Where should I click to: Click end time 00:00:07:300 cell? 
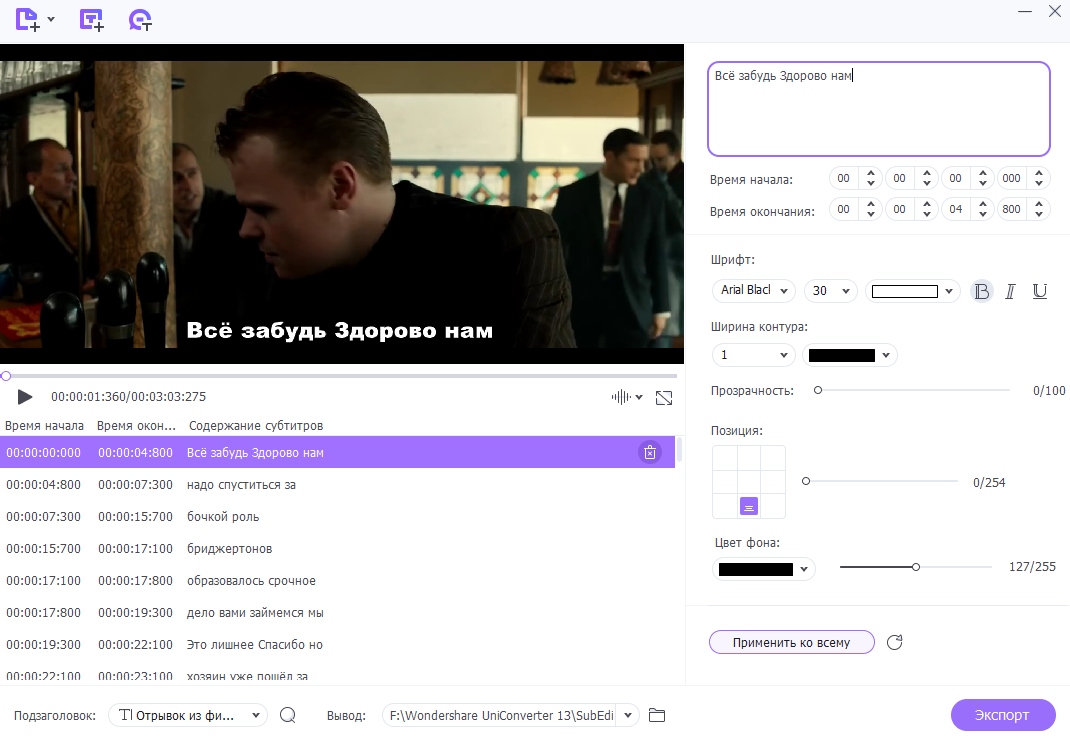tap(135, 485)
